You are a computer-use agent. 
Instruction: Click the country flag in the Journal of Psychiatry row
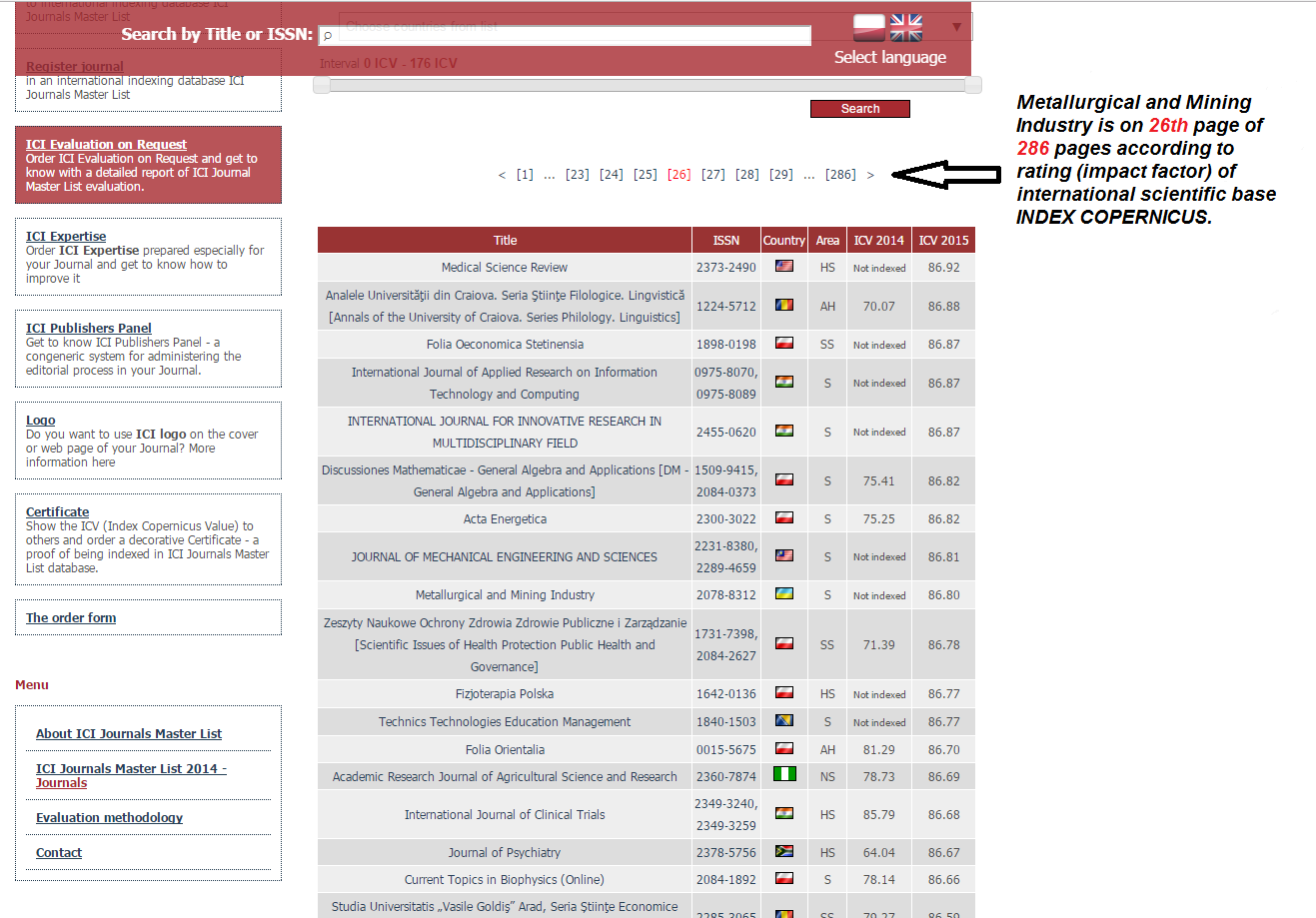[784, 852]
